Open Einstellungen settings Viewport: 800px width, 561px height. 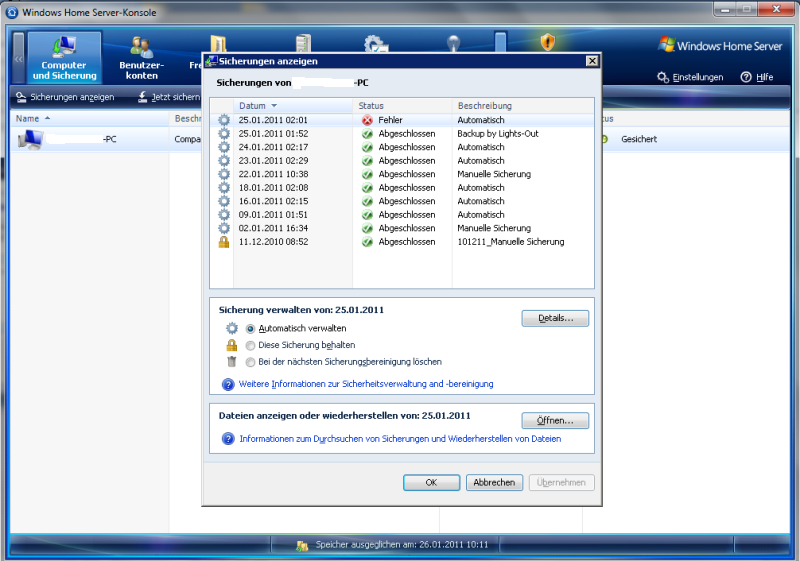[690, 77]
